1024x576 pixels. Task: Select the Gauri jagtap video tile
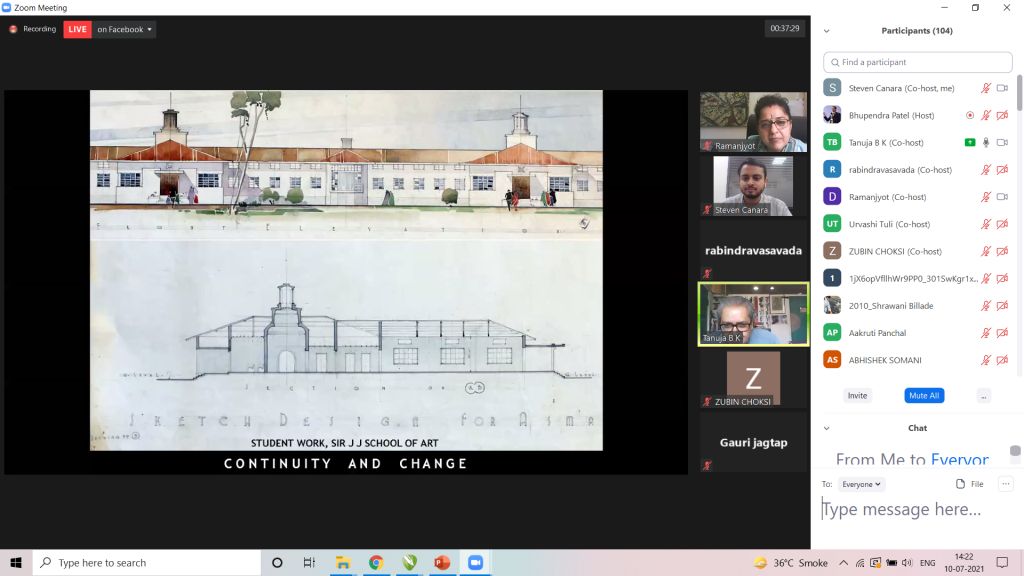[754, 442]
